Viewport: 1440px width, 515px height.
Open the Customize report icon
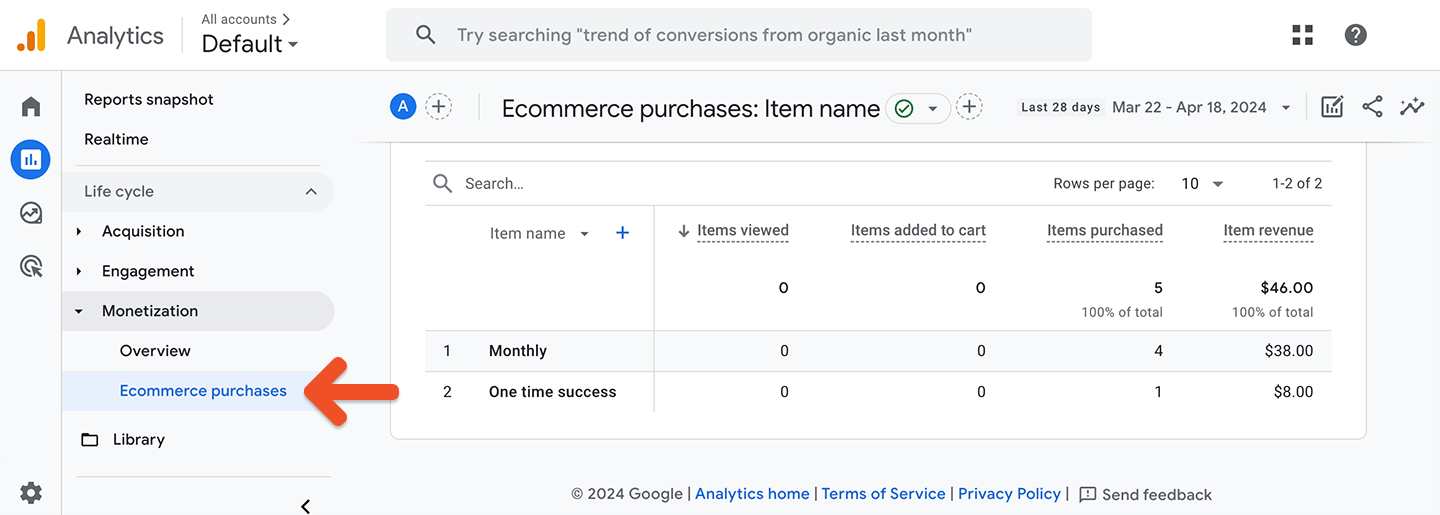(x=1332, y=107)
